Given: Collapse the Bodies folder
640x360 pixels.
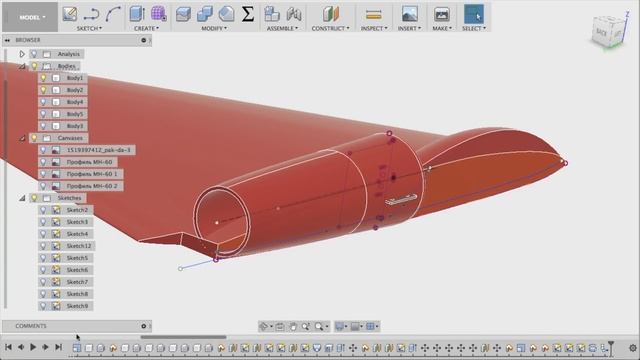Looking at the screenshot, I should tap(22, 66).
